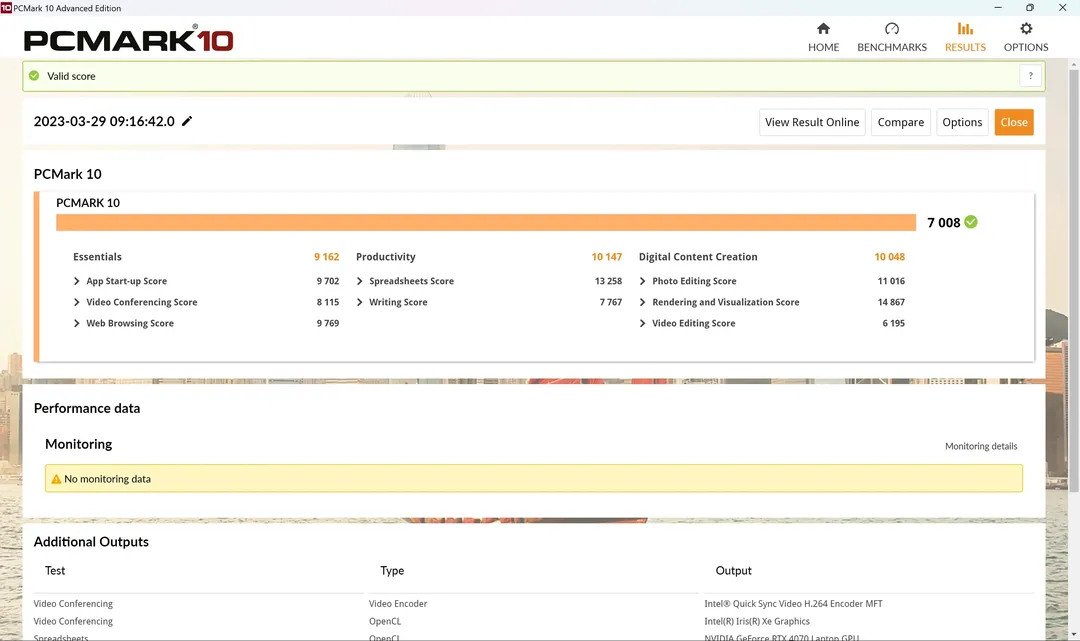Click the pencil icon to rename result
Viewport: 1080px width, 641px height.
[x=187, y=122]
